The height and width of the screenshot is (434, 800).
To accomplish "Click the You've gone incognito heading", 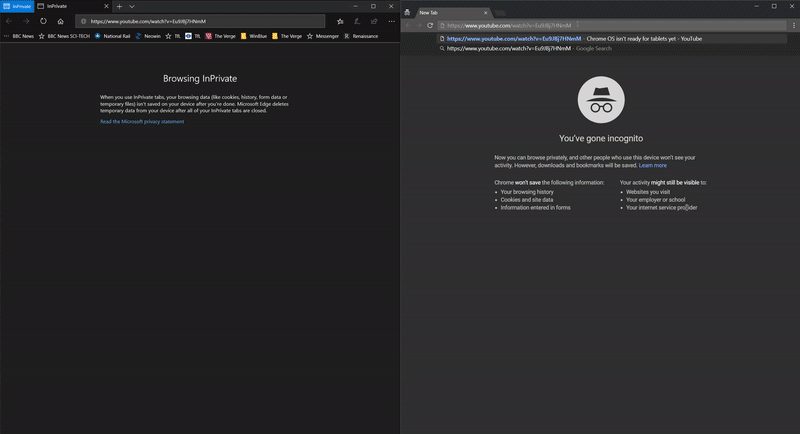I will pyautogui.click(x=601, y=138).
